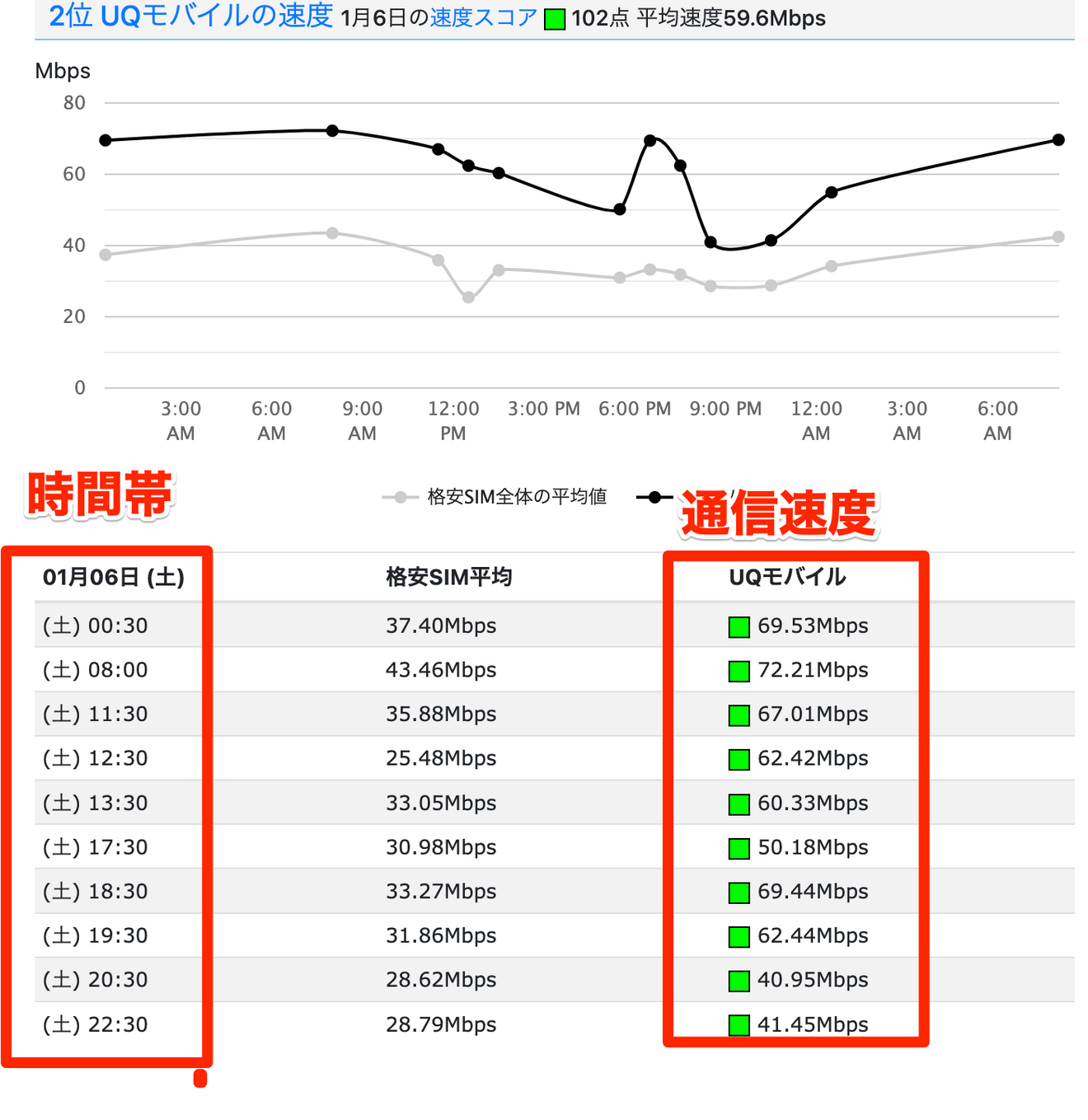
Task: Click the 3:00 PM axis label
Action: (x=544, y=409)
